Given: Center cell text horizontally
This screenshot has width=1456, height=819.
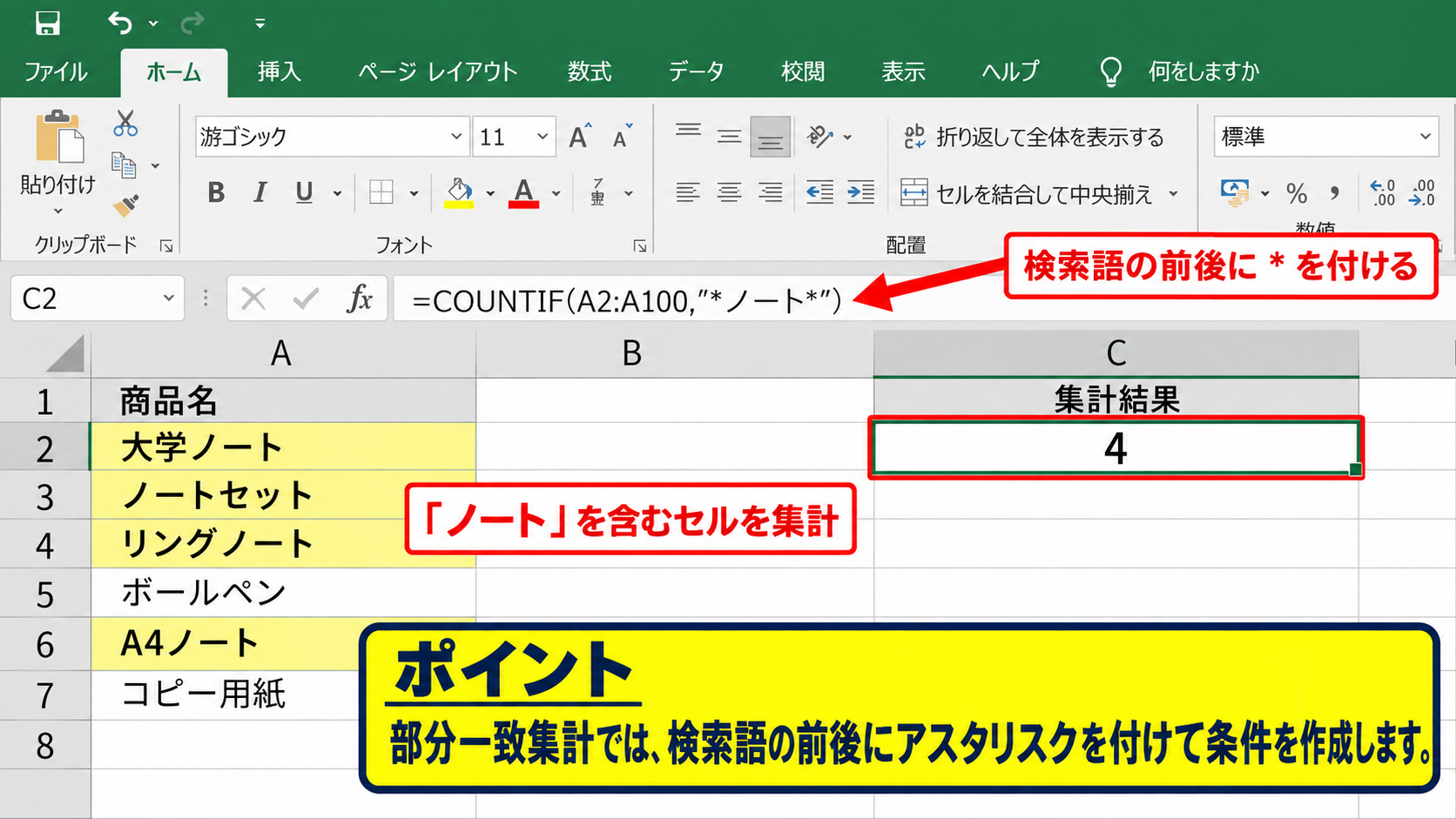Looking at the screenshot, I should pyautogui.click(x=729, y=192).
